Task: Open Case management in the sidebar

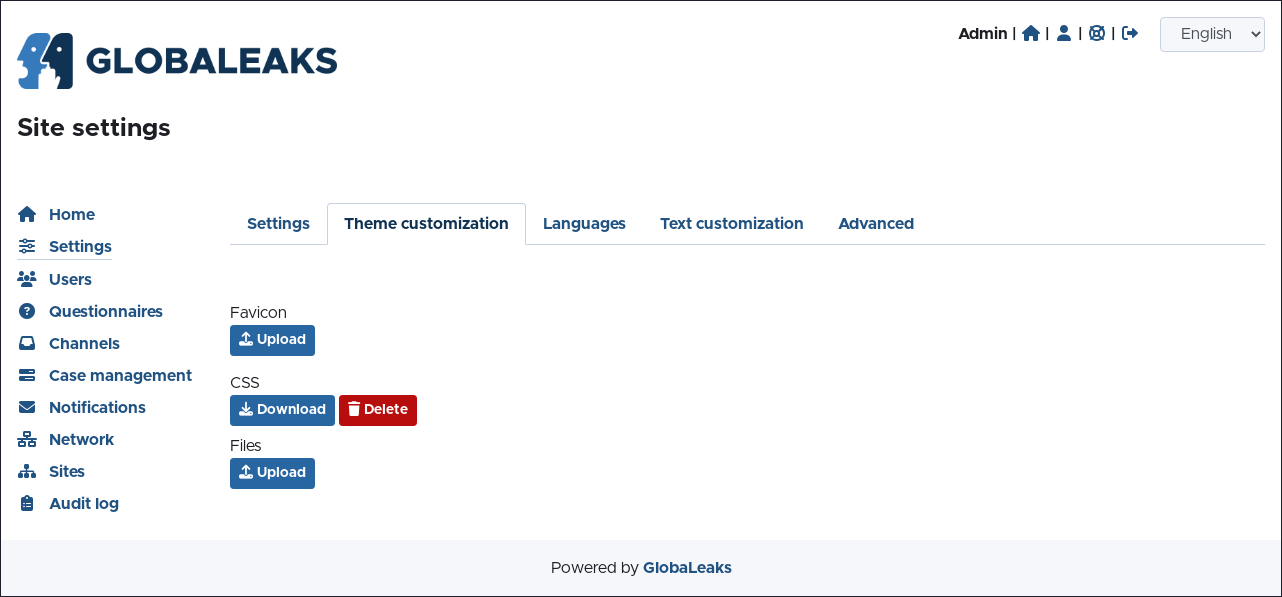Action: pos(120,375)
